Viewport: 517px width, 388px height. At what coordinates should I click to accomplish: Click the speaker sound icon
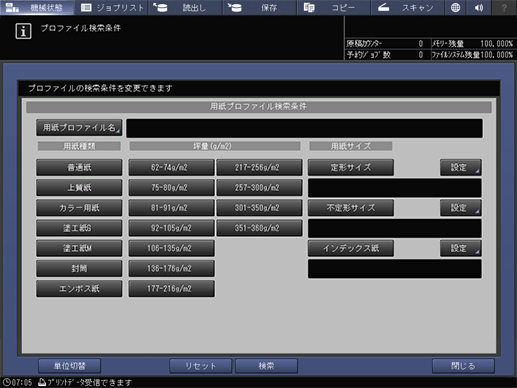(479, 7)
